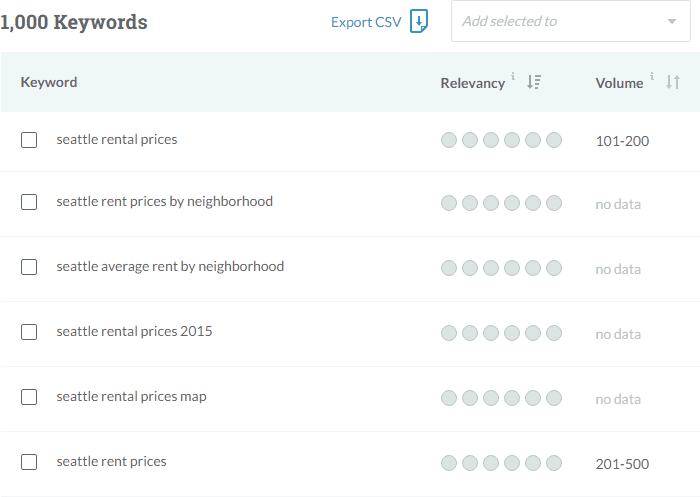
Task: Click the Relevancy column header
Action: (x=472, y=83)
